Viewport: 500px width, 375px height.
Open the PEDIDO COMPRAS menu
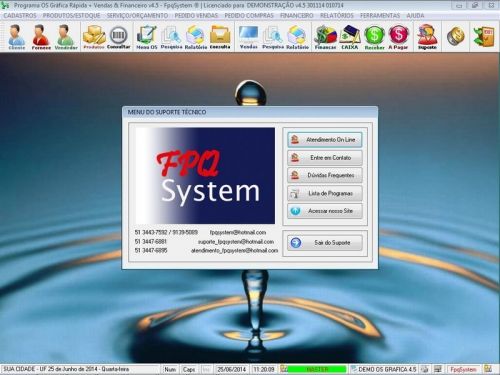click(x=249, y=16)
